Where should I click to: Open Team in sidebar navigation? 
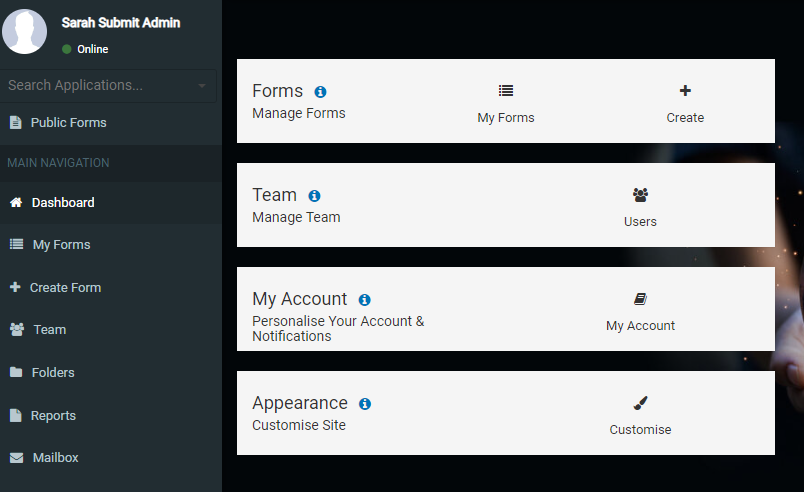(x=111, y=330)
